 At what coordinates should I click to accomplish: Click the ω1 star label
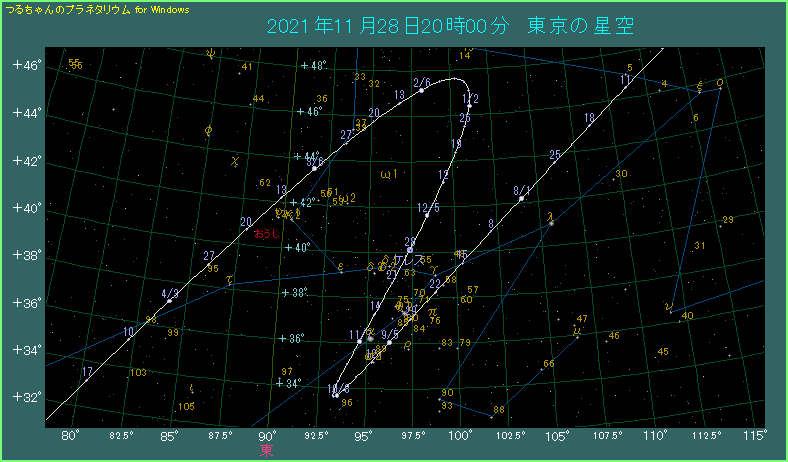[389, 174]
